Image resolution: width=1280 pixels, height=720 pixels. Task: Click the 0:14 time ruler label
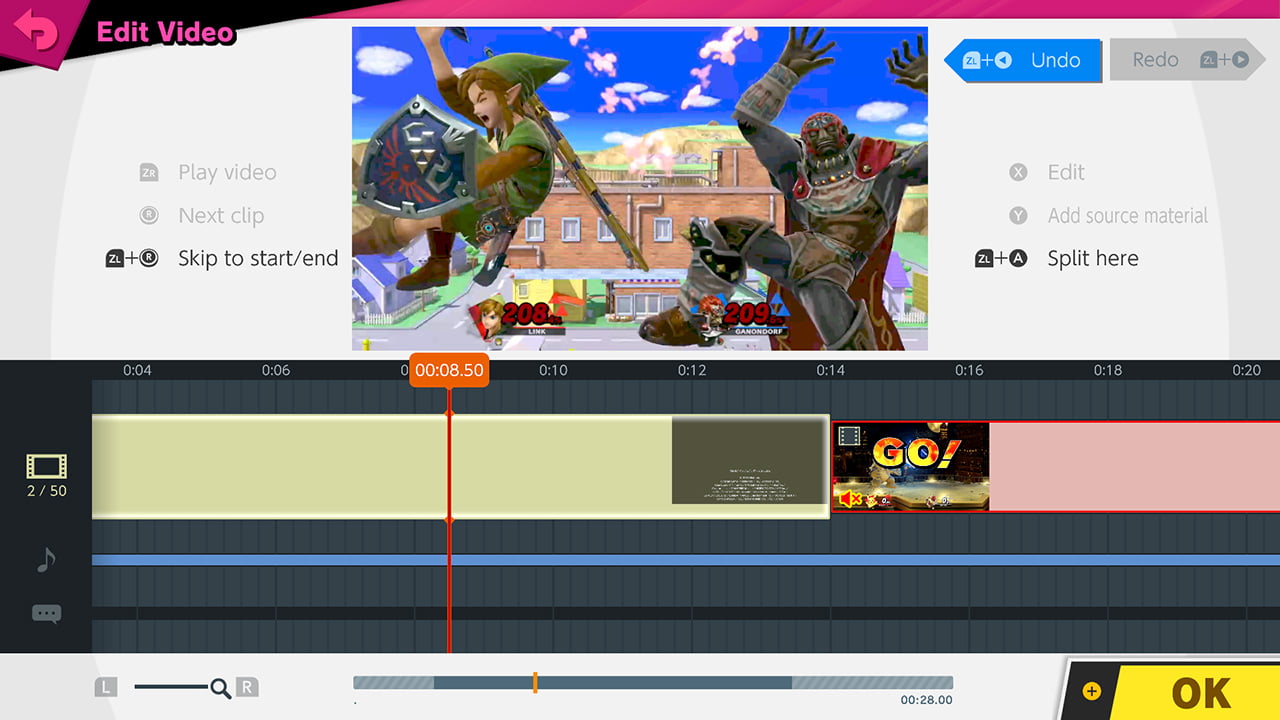[x=830, y=370]
